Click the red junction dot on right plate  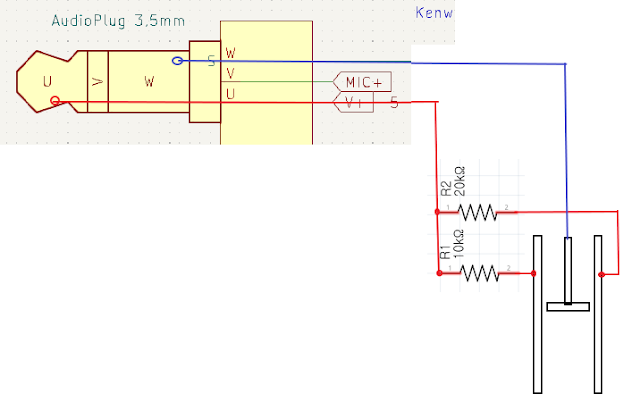tap(602, 273)
